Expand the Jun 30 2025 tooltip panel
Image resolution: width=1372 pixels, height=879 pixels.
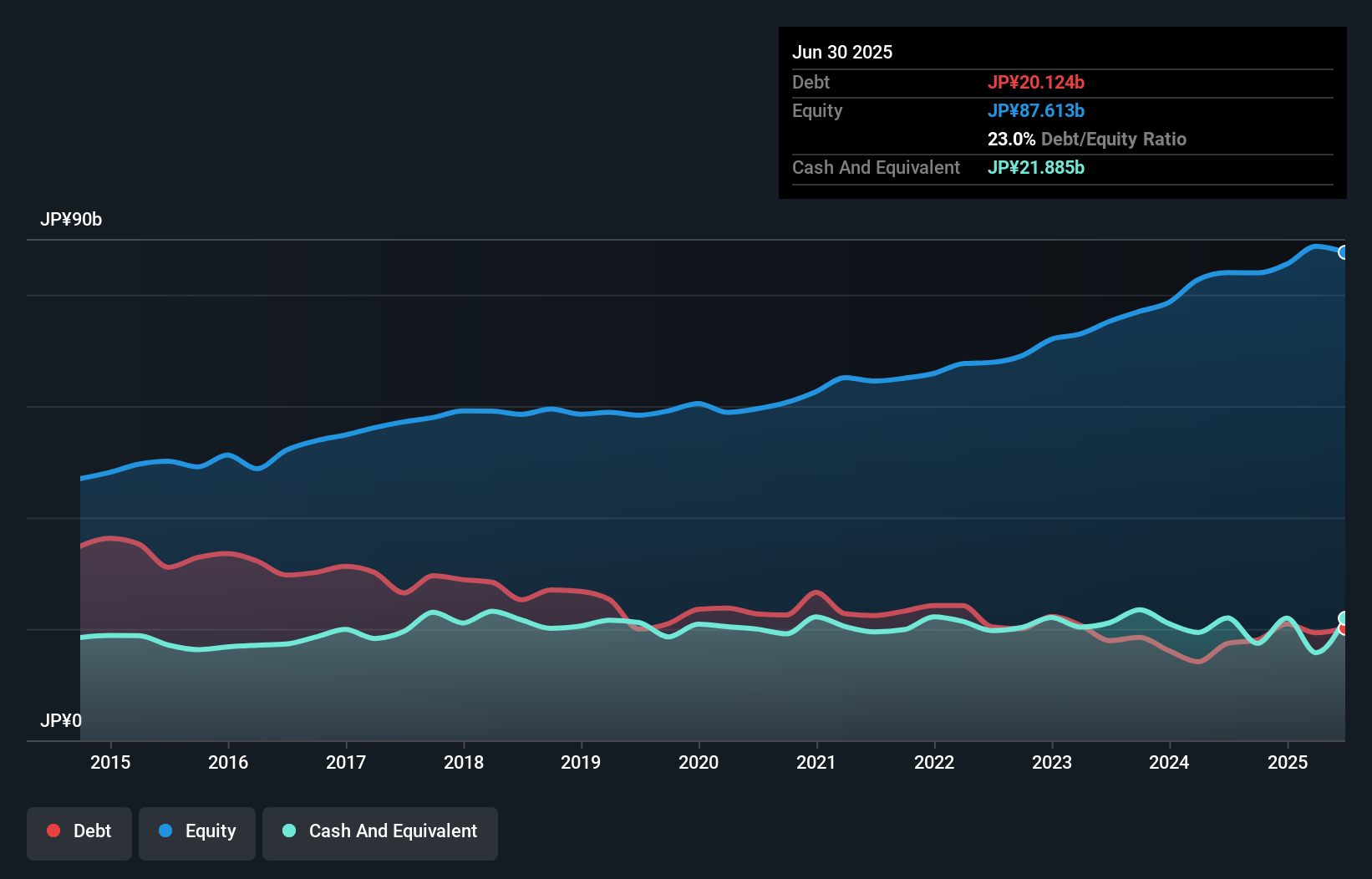[843, 52]
